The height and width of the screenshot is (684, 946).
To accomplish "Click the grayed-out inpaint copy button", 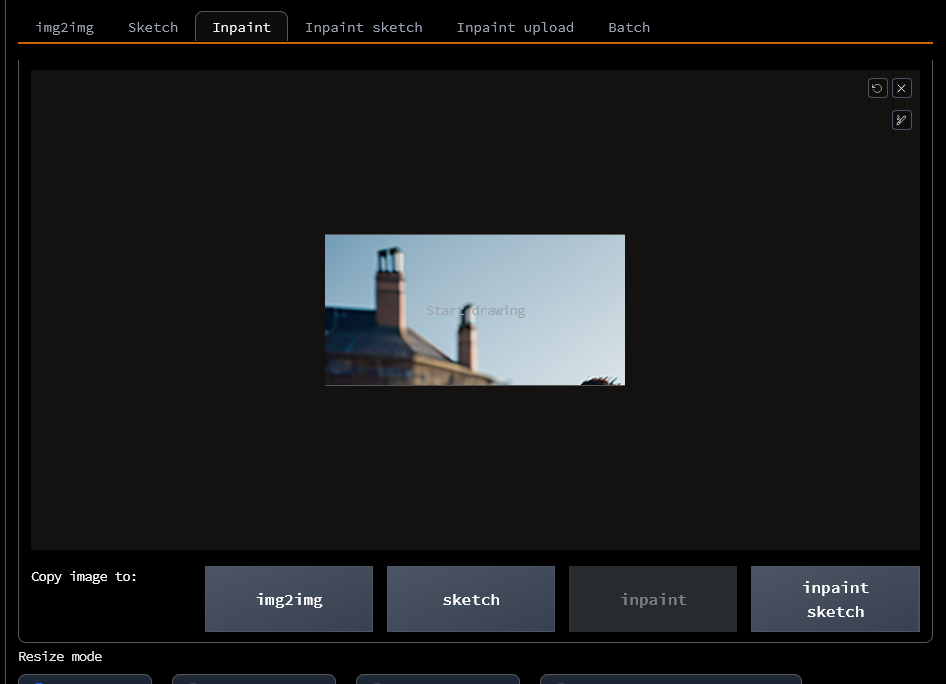I will pyautogui.click(x=652, y=599).
